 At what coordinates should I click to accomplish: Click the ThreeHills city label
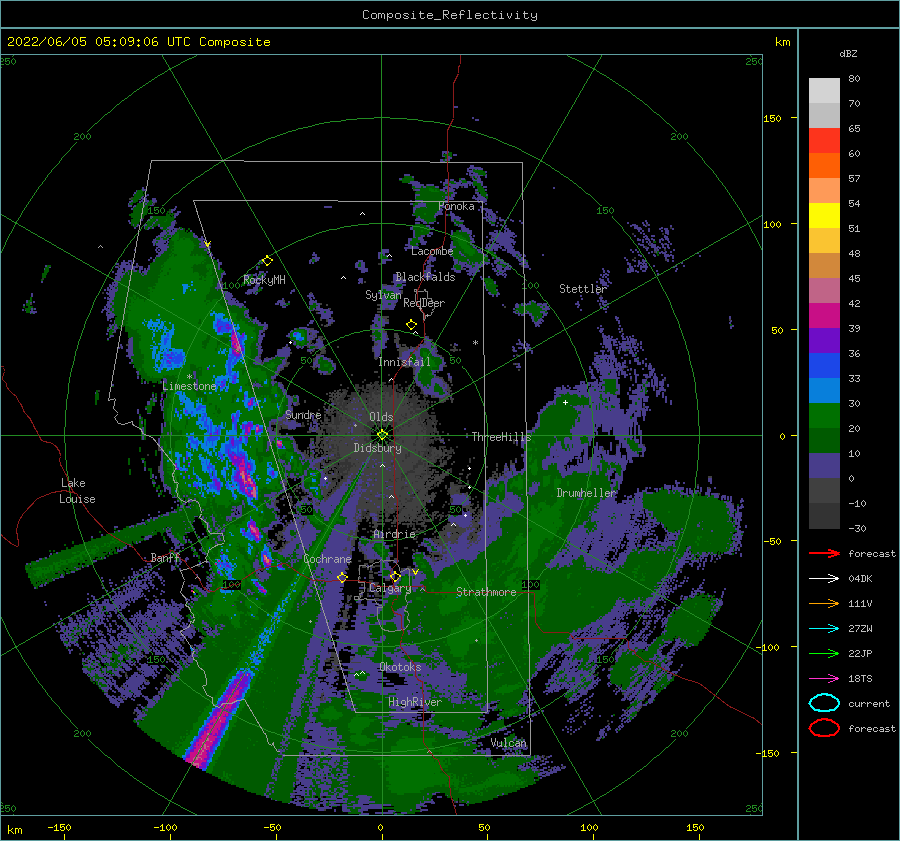[x=502, y=437]
